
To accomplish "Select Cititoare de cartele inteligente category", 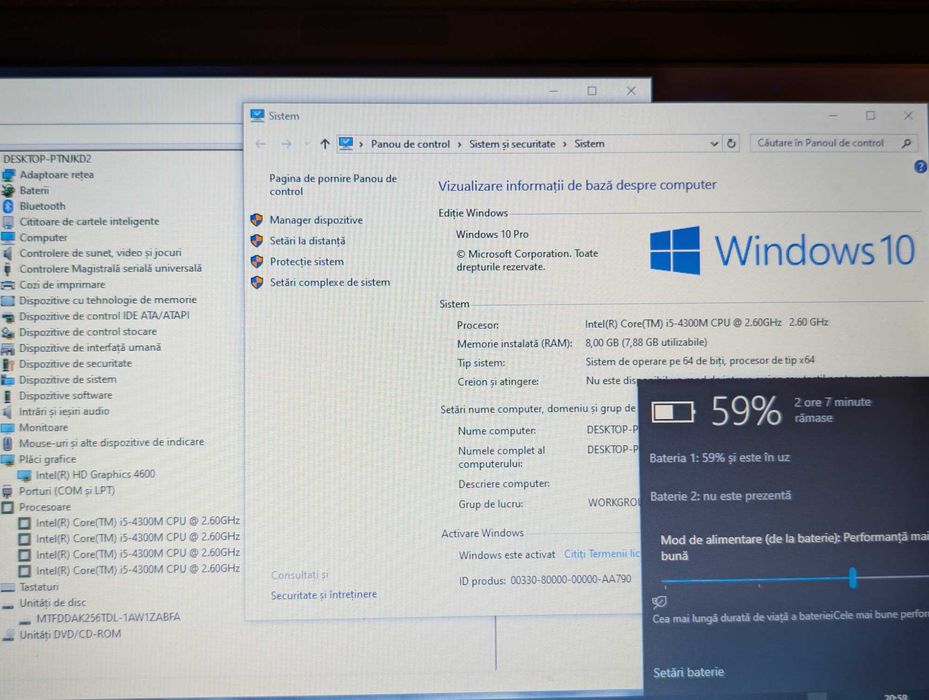I will (89, 222).
